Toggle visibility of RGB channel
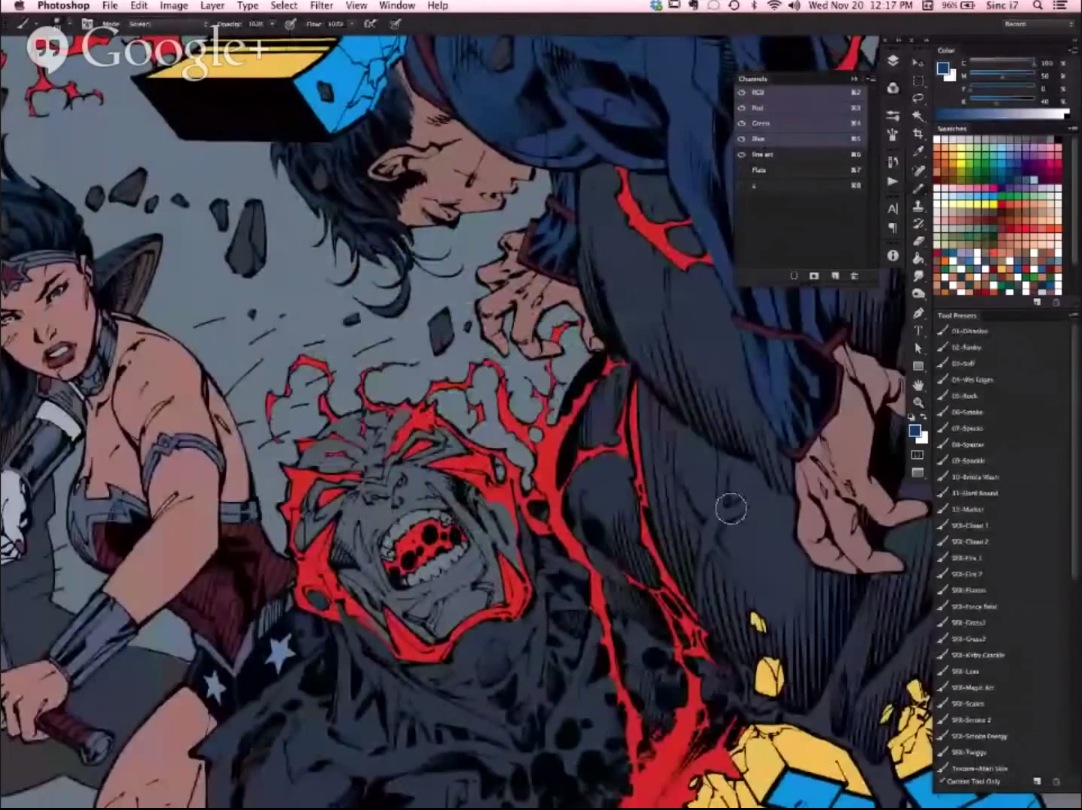Image resolution: width=1082 pixels, height=810 pixels. [x=742, y=92]
